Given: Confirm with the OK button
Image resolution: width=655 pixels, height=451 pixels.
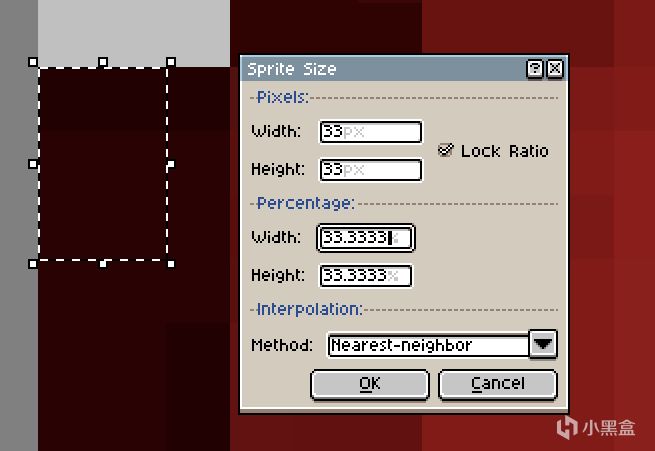Looking at the screenshot, I should click(x=370, y=384).
